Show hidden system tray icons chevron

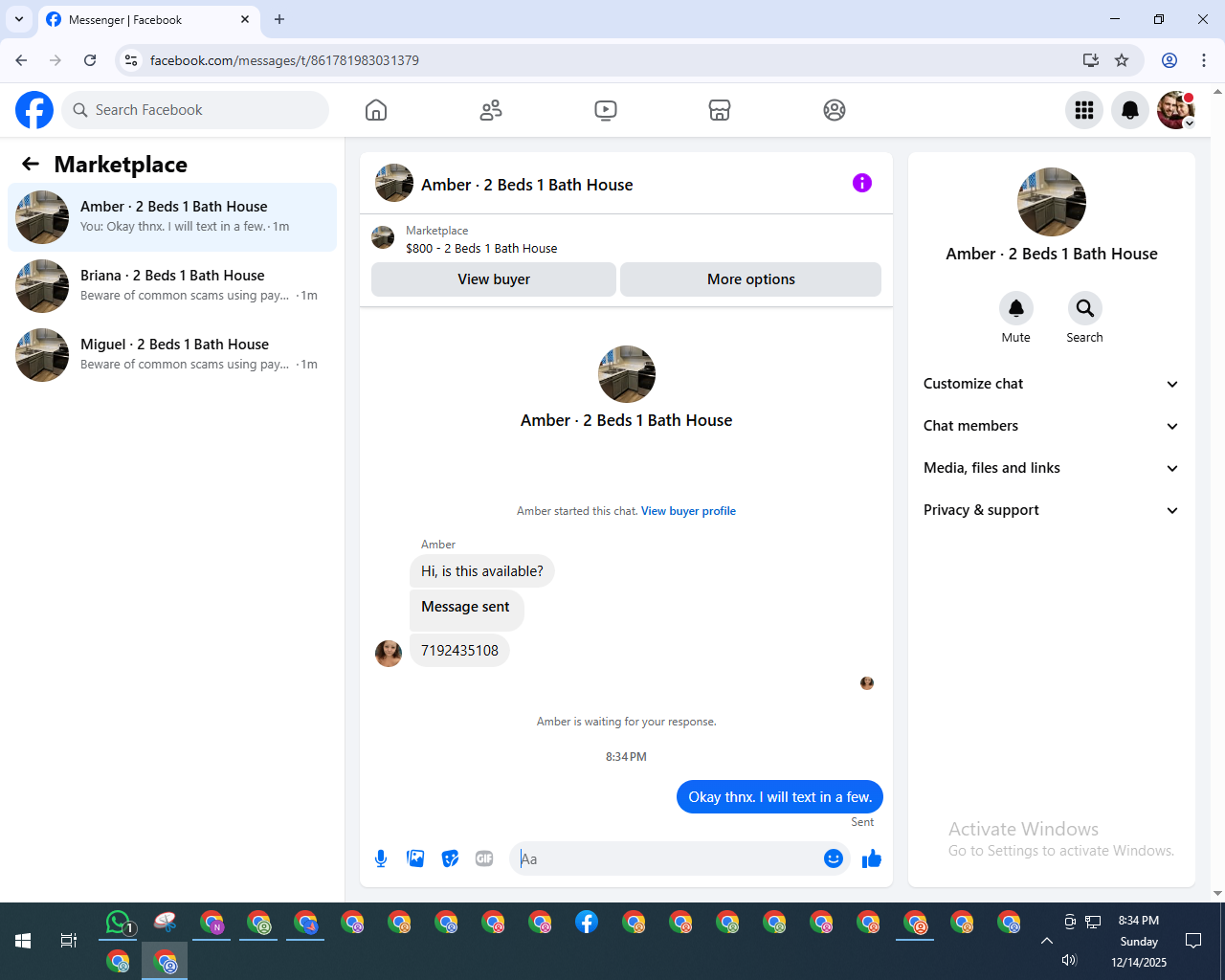click(1047, 941)
